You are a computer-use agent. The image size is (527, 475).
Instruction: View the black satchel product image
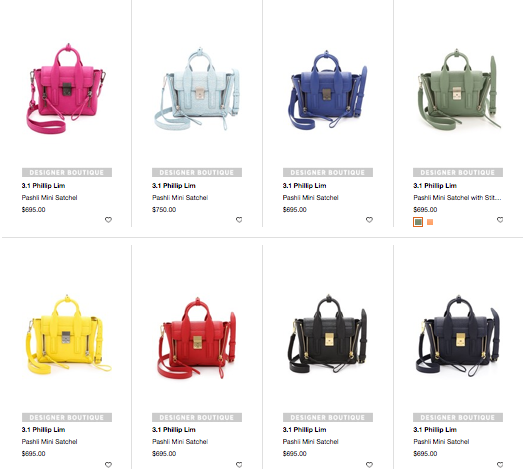tap(328, 334)
